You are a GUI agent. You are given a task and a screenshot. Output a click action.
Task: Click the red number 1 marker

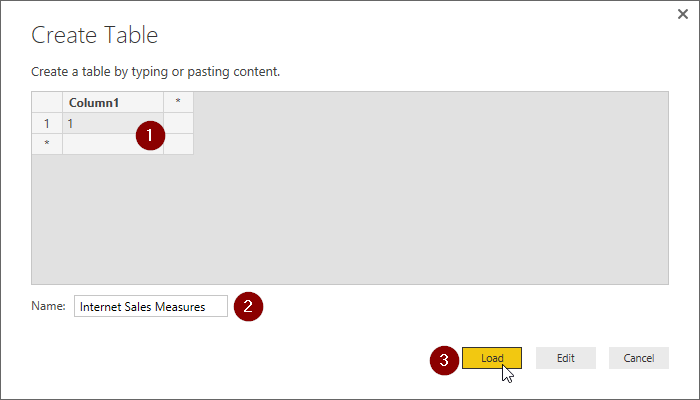(149, 134)
